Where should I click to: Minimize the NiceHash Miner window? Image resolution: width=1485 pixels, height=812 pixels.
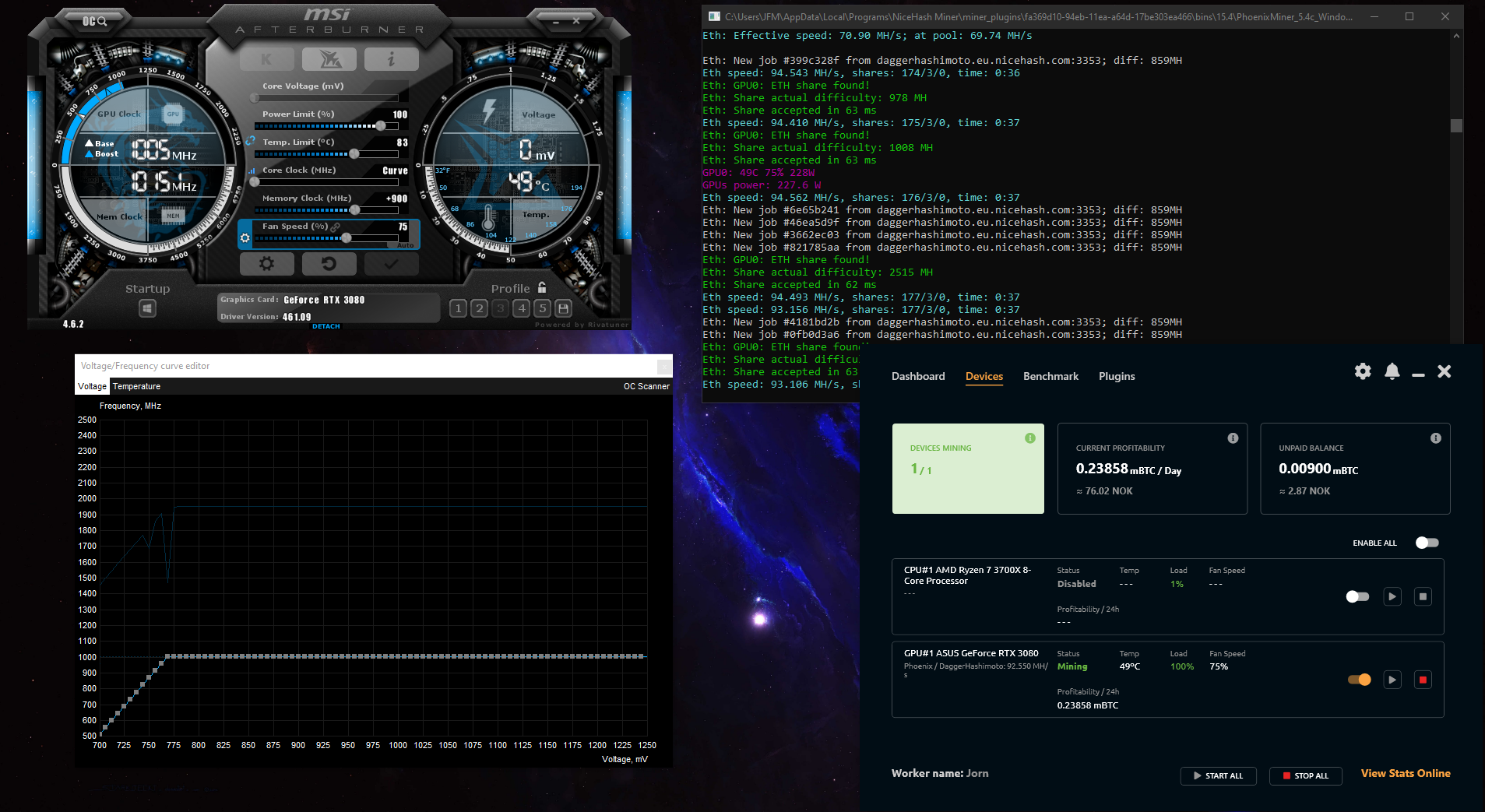coord(1418,374)
